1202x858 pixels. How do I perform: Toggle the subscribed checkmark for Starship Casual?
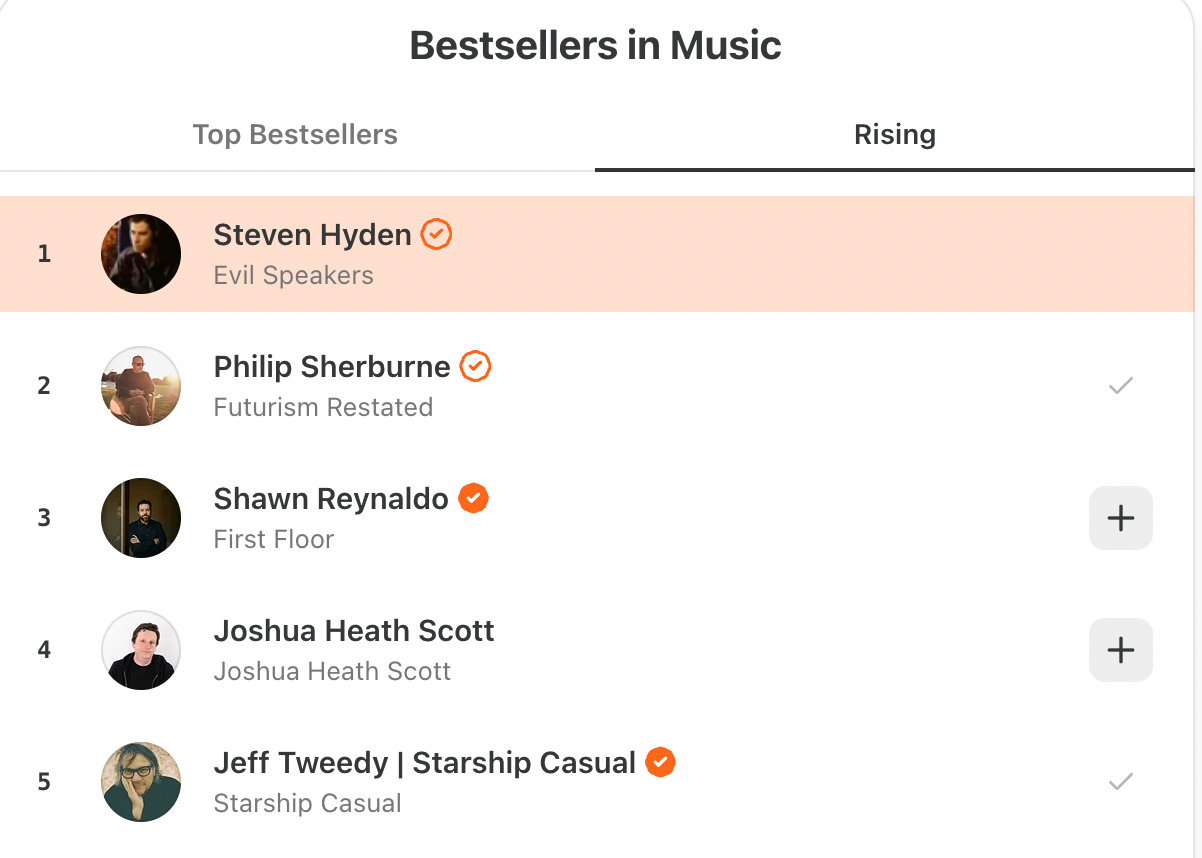pos(1120,781)
